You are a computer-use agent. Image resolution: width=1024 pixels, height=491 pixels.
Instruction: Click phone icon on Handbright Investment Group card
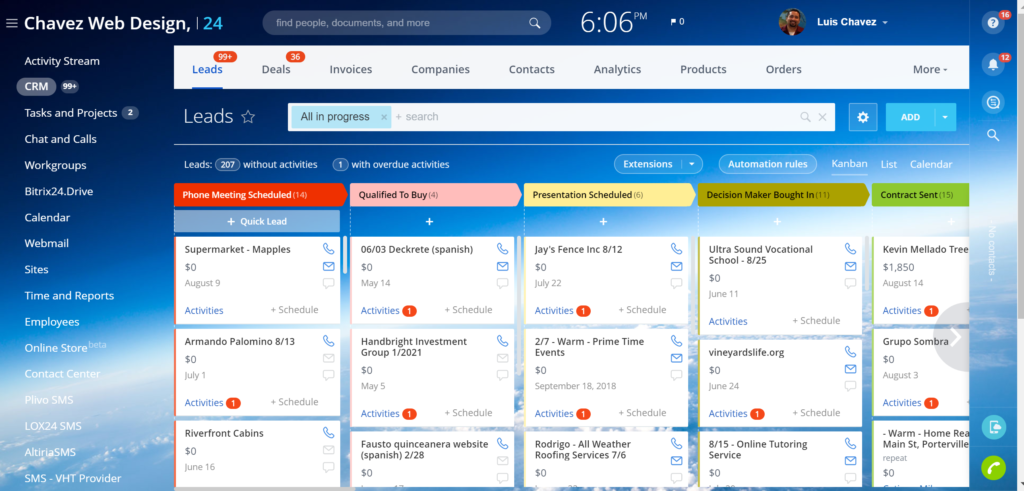pos(502,341)
